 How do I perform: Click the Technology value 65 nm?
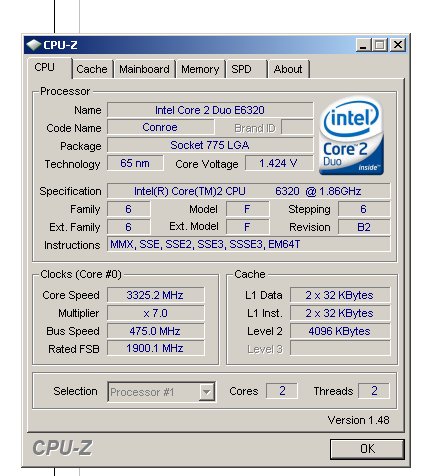coord(135,163)
